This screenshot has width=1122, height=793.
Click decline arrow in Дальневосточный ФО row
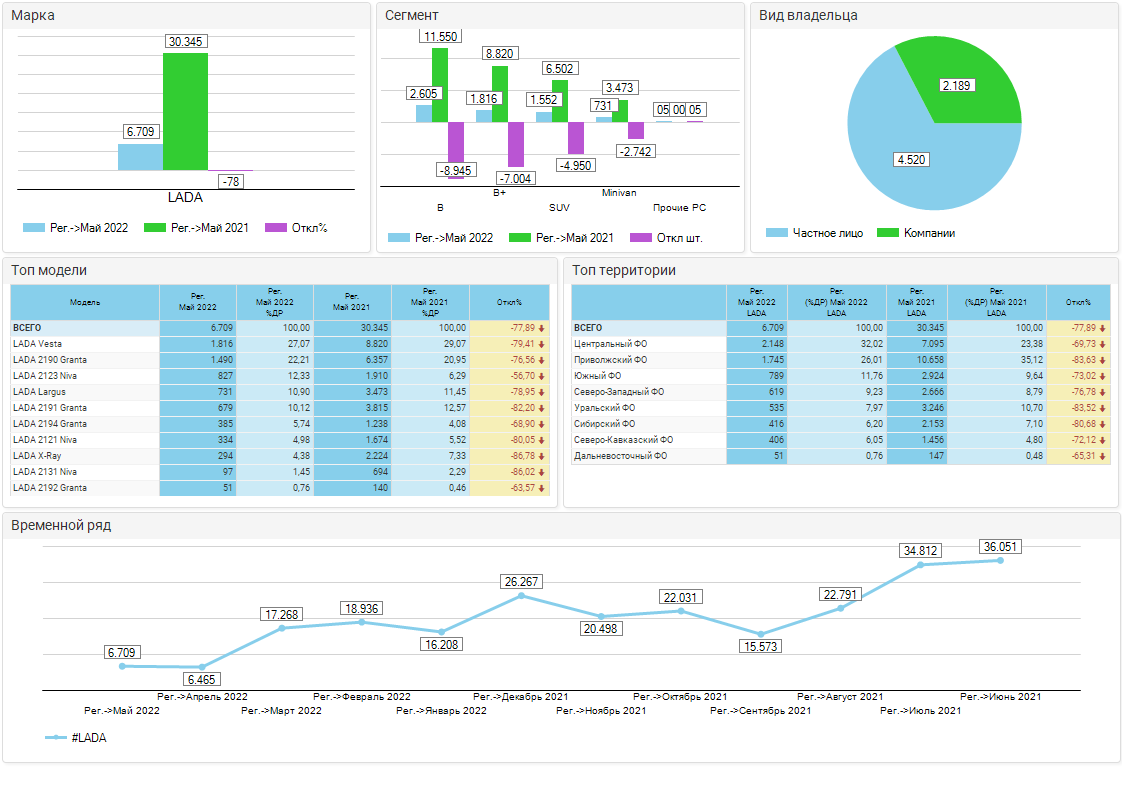click(x=1102, y=456)
